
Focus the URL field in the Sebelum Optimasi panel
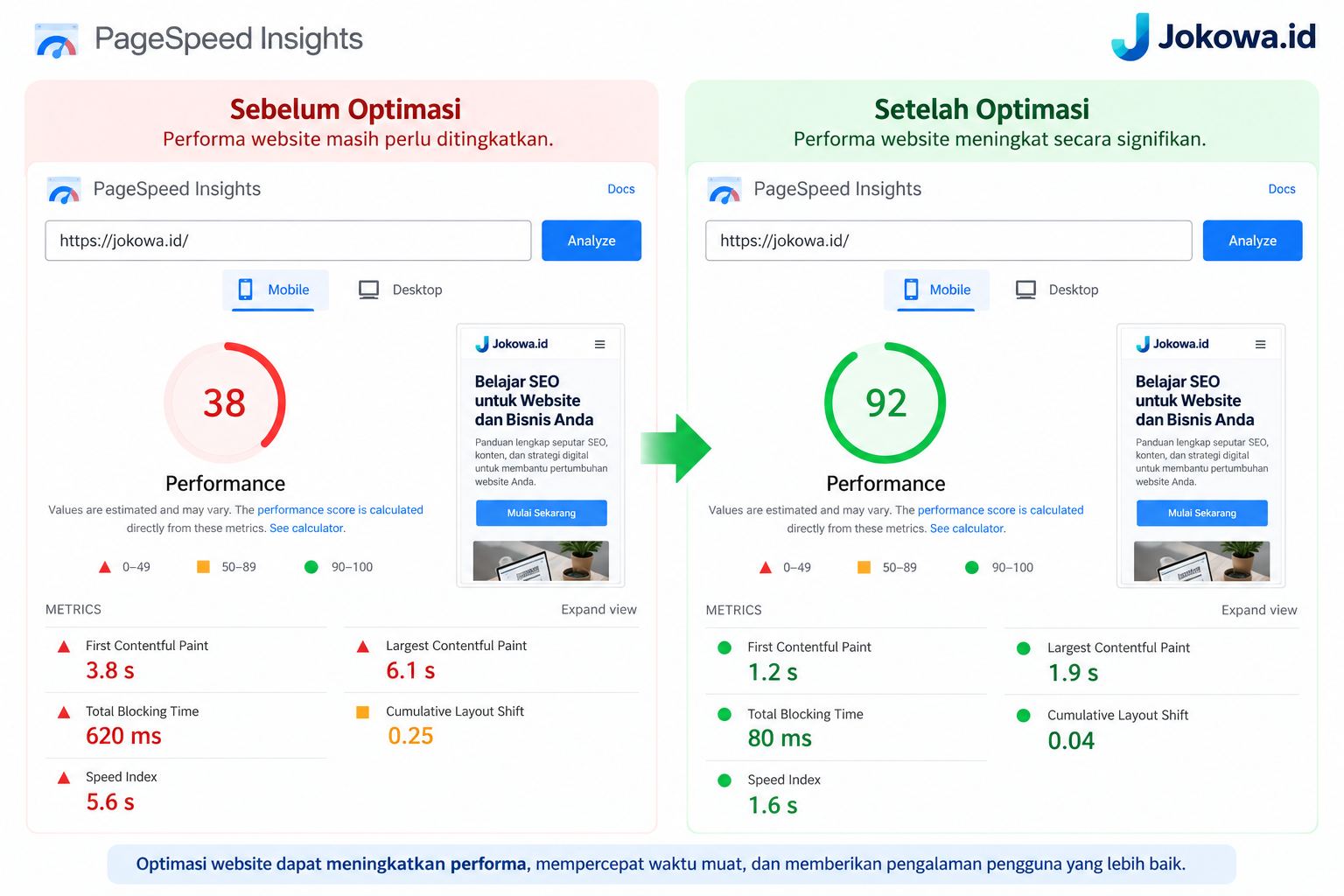(288, 241)
